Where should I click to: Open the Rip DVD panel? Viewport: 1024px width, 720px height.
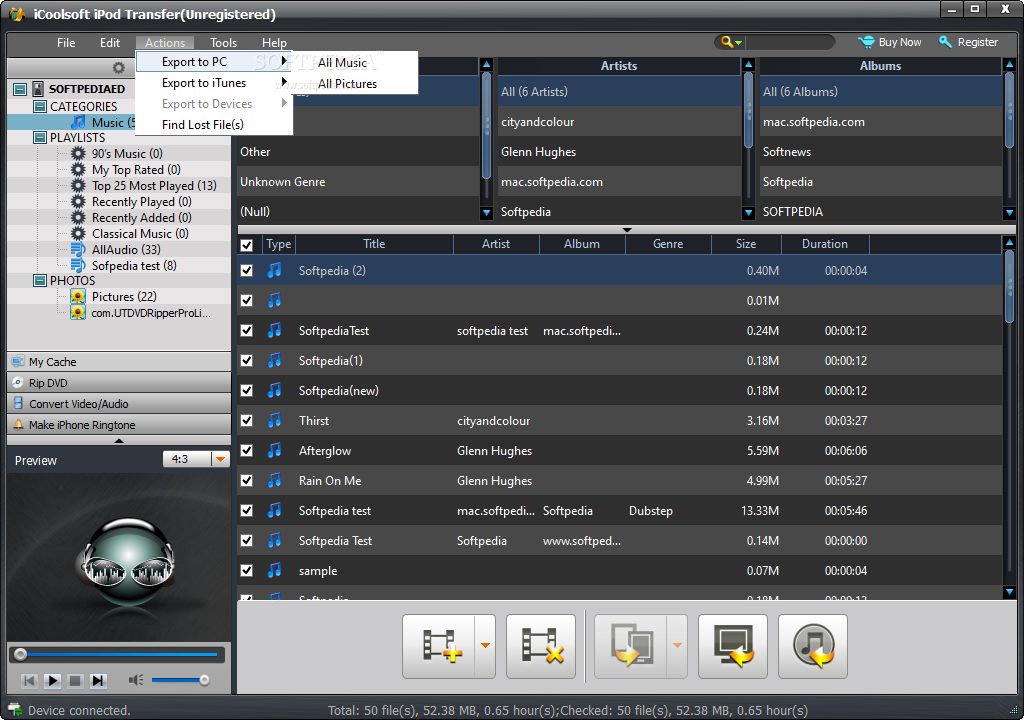[119, 382]
